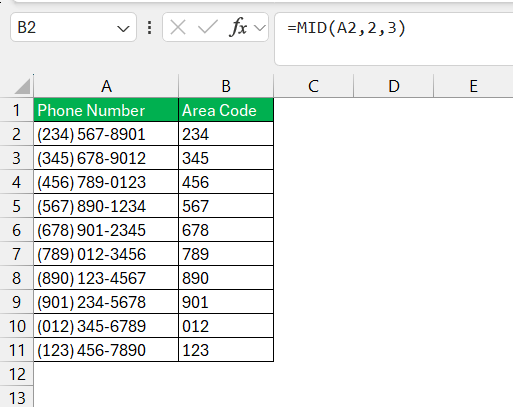The height and width of the screenshot is (407, 513).
Task: Select cell with (890) 123-4567
Action: pyautogui.click(x=106, y=278)
